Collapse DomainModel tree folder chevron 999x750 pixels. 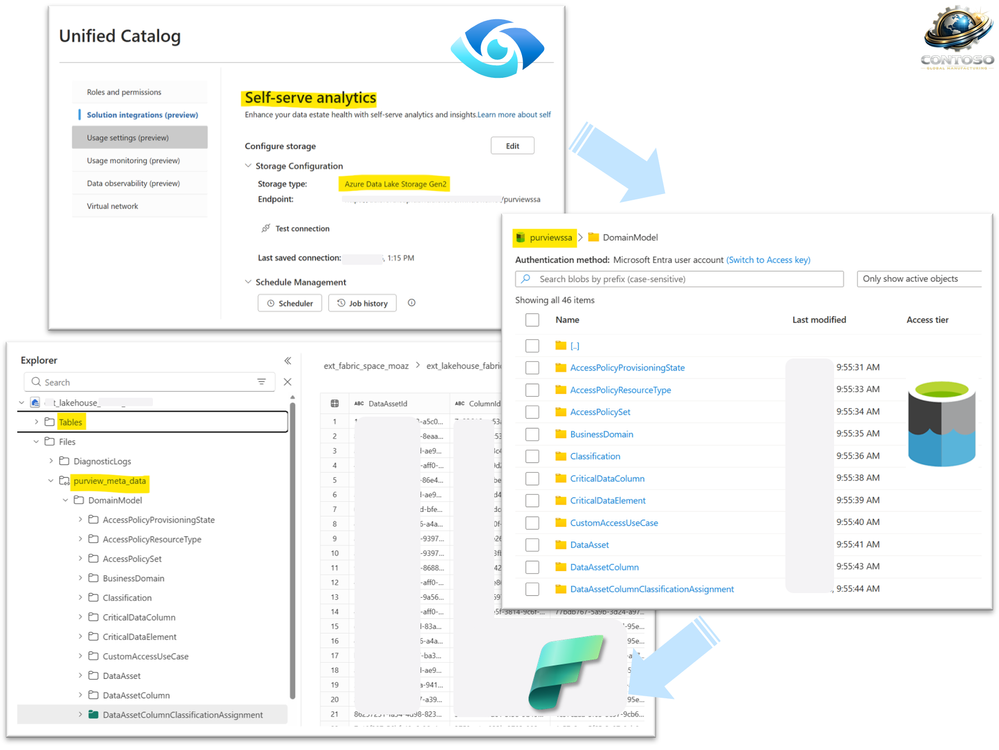click(66, 500)
